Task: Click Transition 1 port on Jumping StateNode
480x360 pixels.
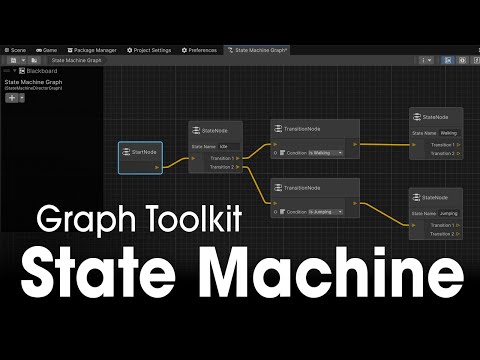Action: point(458,225)
